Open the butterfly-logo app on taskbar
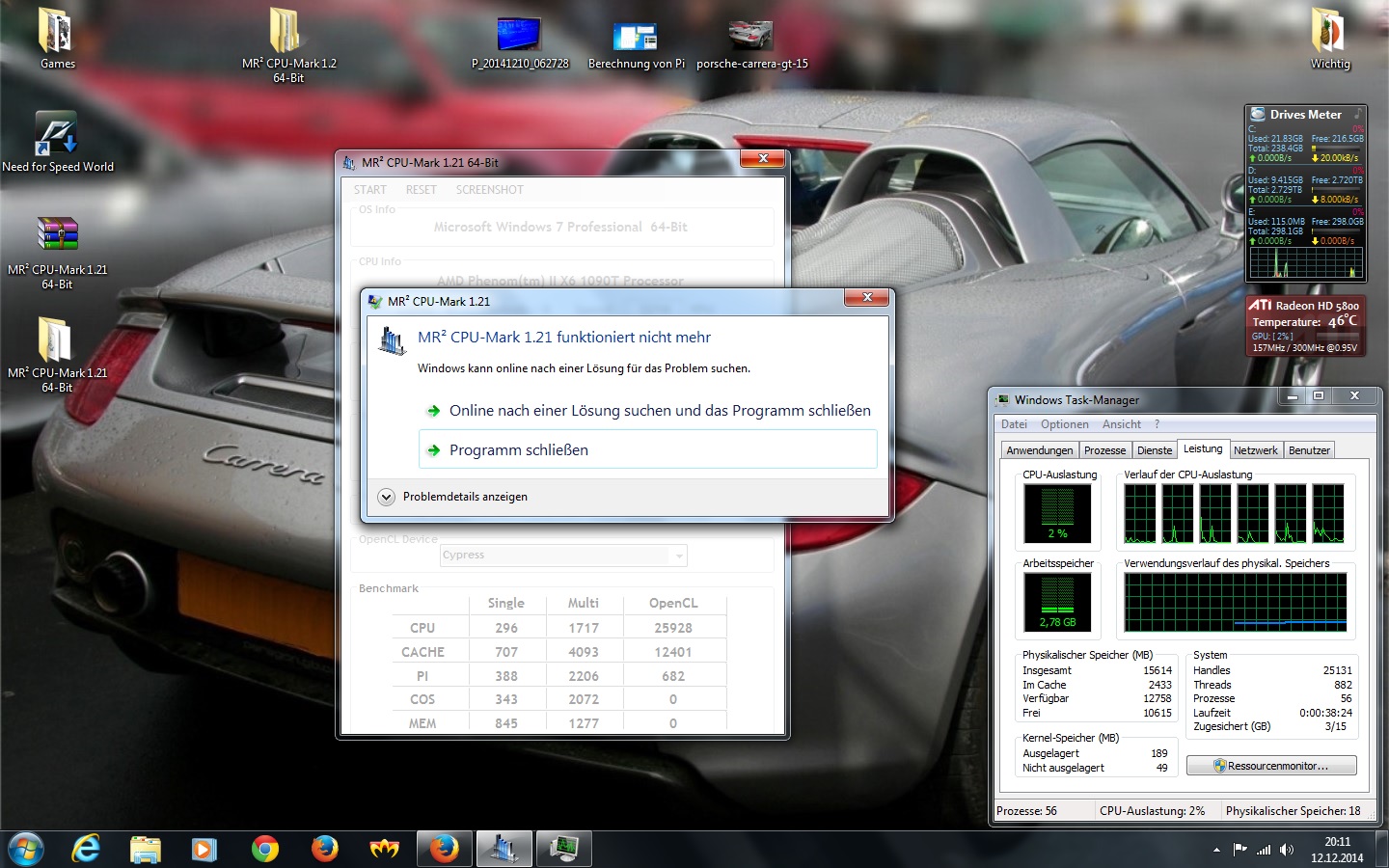The height and width of the screenshot is (868, 1389). [x=384, y=849]
